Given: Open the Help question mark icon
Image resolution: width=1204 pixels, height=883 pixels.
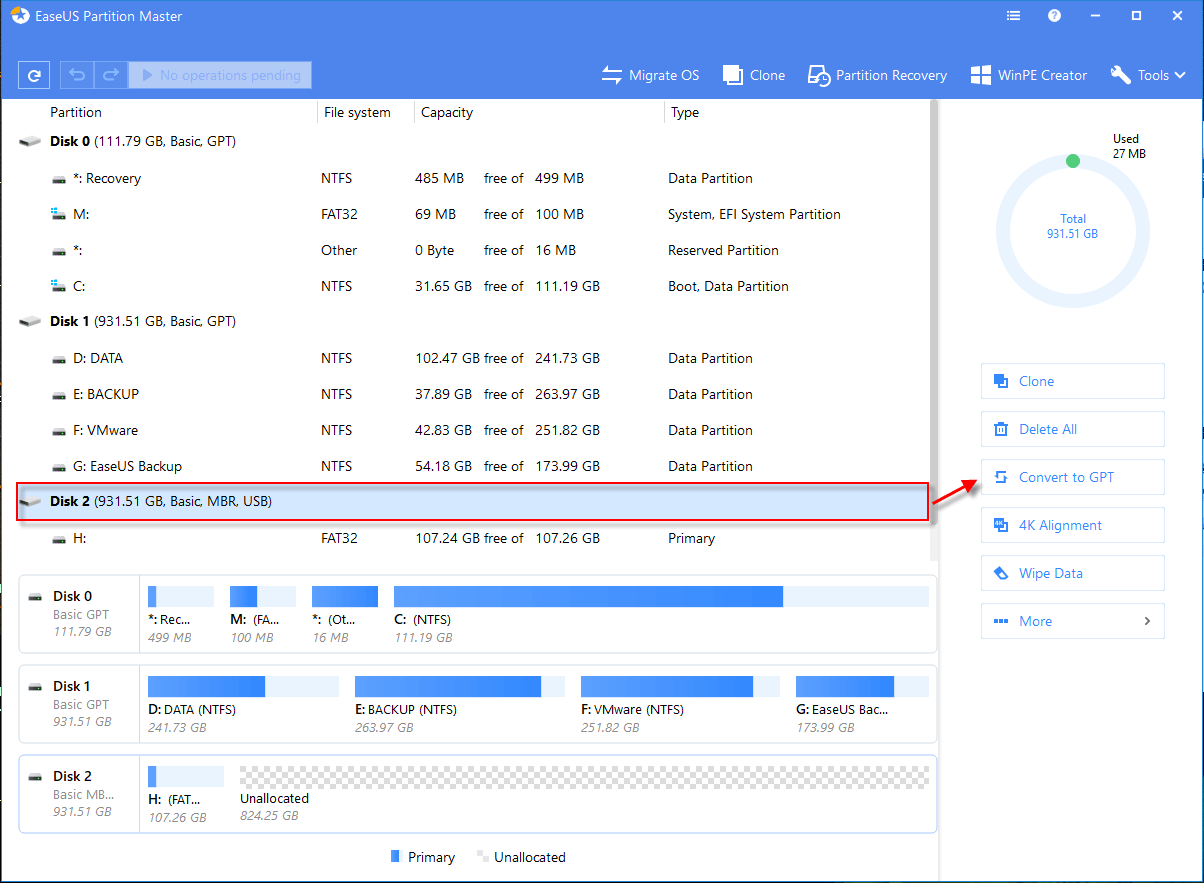Looking at the screenshot, I should click(x=1054, y=16).
